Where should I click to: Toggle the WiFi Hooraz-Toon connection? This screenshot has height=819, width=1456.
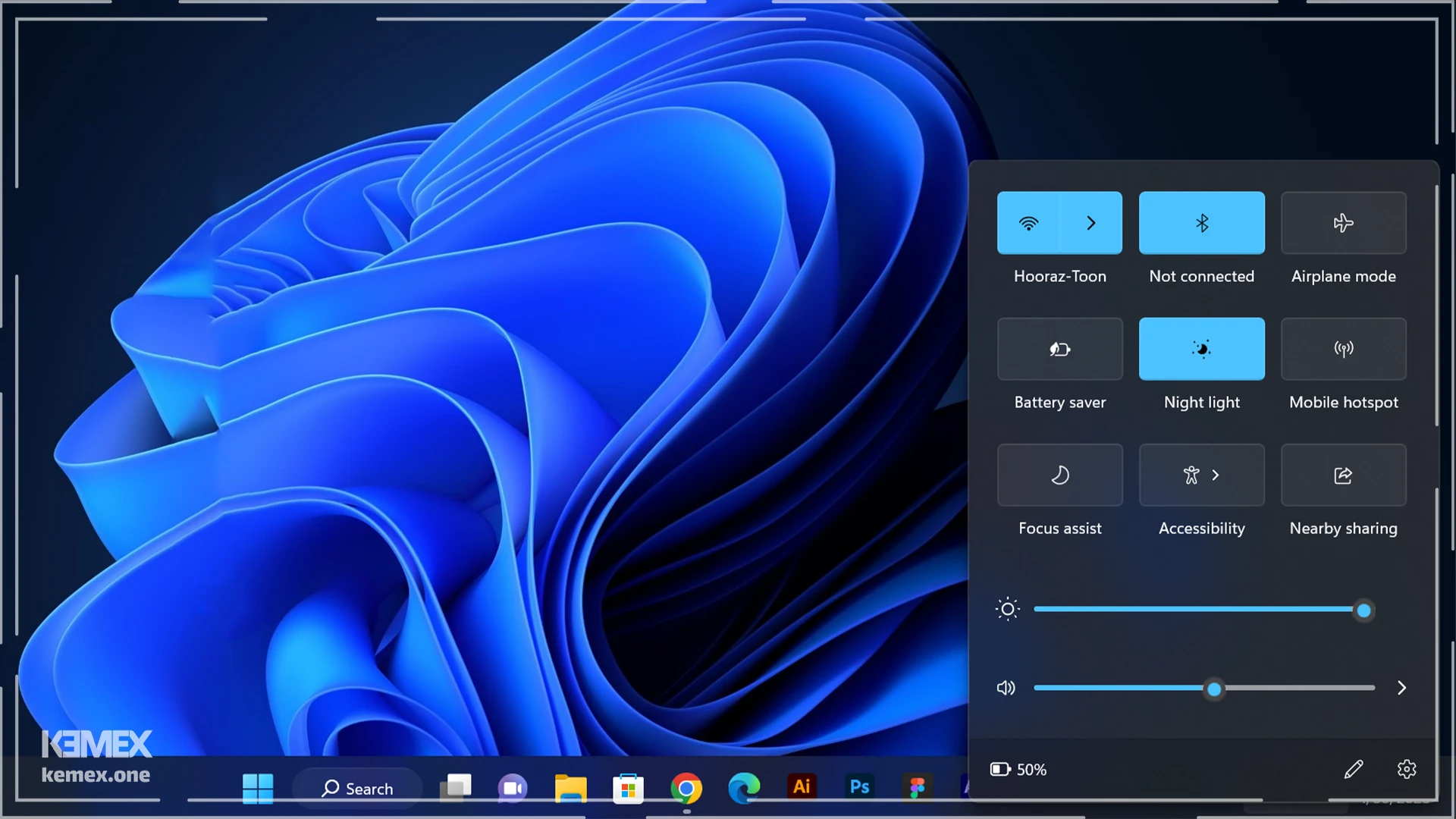tap(1028, 222)
